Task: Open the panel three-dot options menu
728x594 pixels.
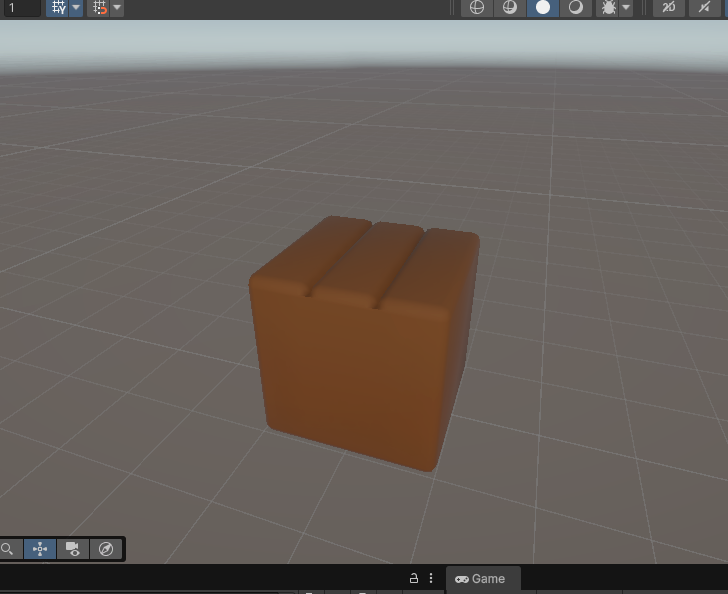Action: (x=431, y=579)
